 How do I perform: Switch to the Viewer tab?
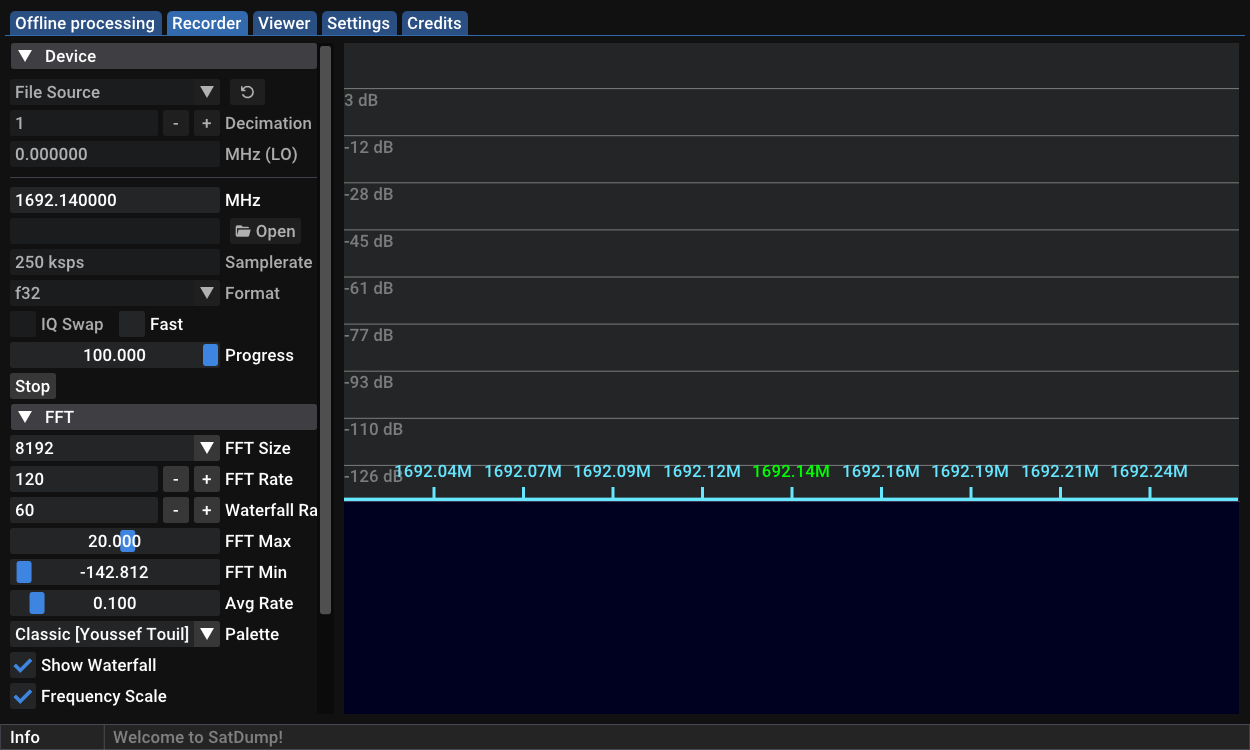(285, 23)
